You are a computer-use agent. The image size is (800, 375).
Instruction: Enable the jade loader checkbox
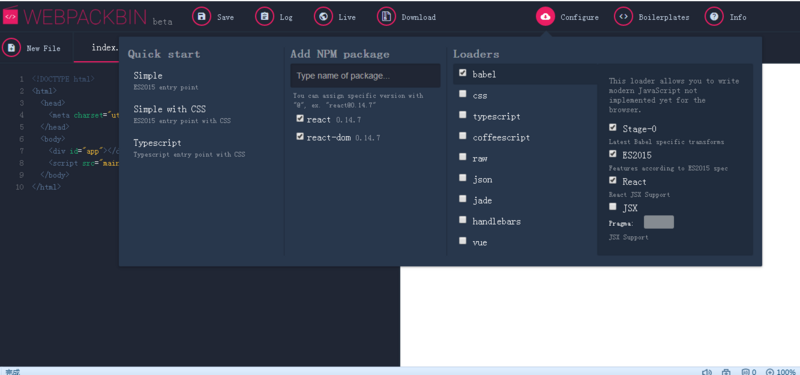(x=462, y=199)
